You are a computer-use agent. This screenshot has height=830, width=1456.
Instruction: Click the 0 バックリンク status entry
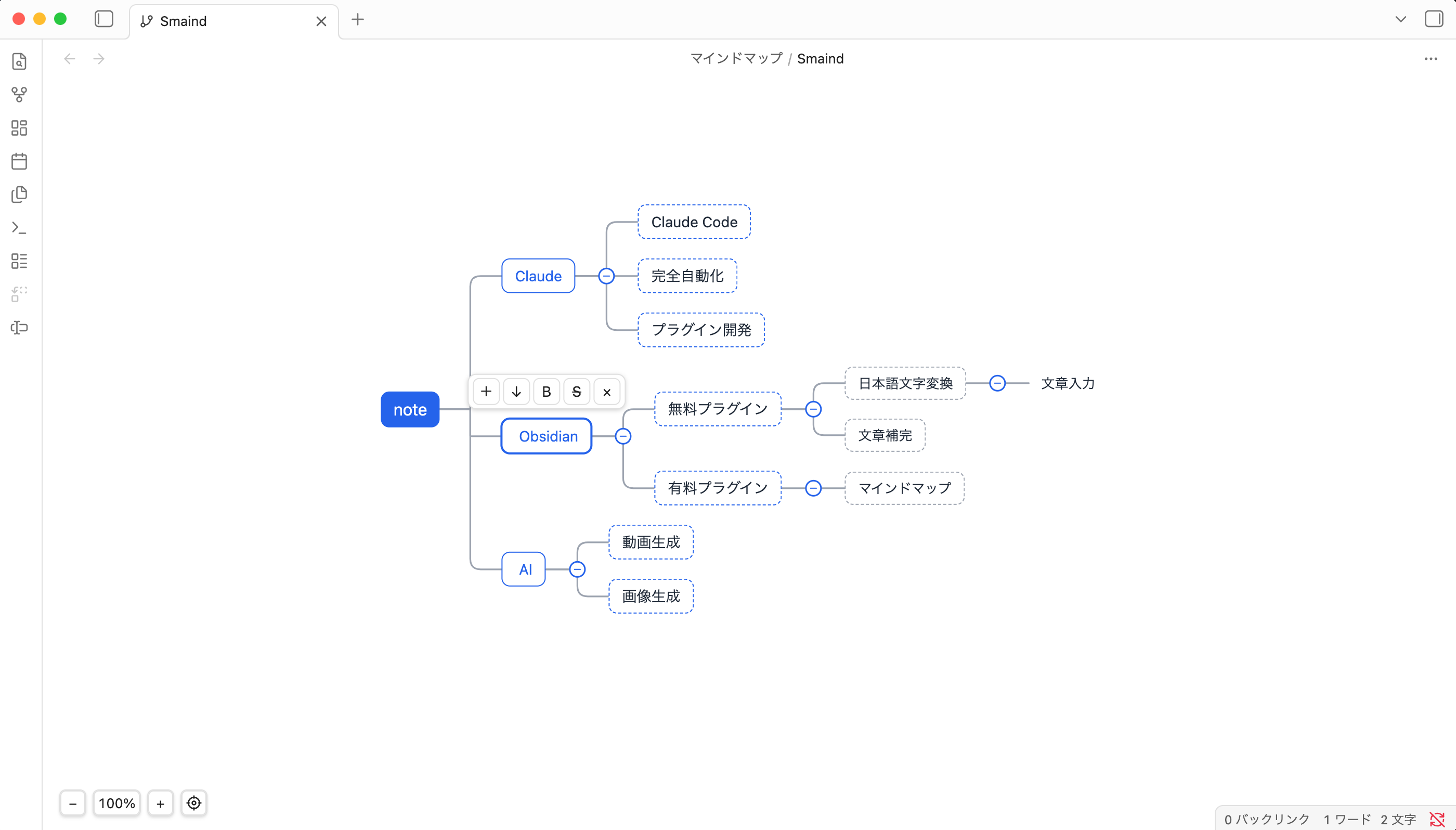pos(1266,820)
